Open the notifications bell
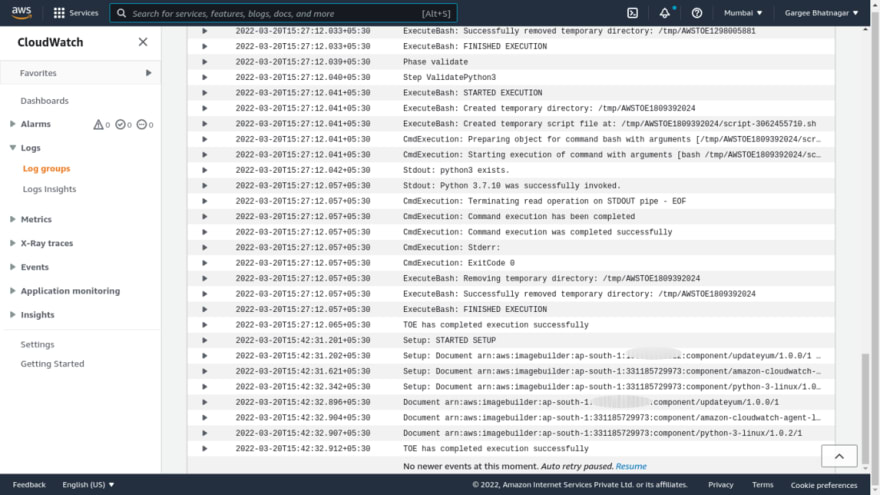The image size is (880, 495). [x=664, y=13]
